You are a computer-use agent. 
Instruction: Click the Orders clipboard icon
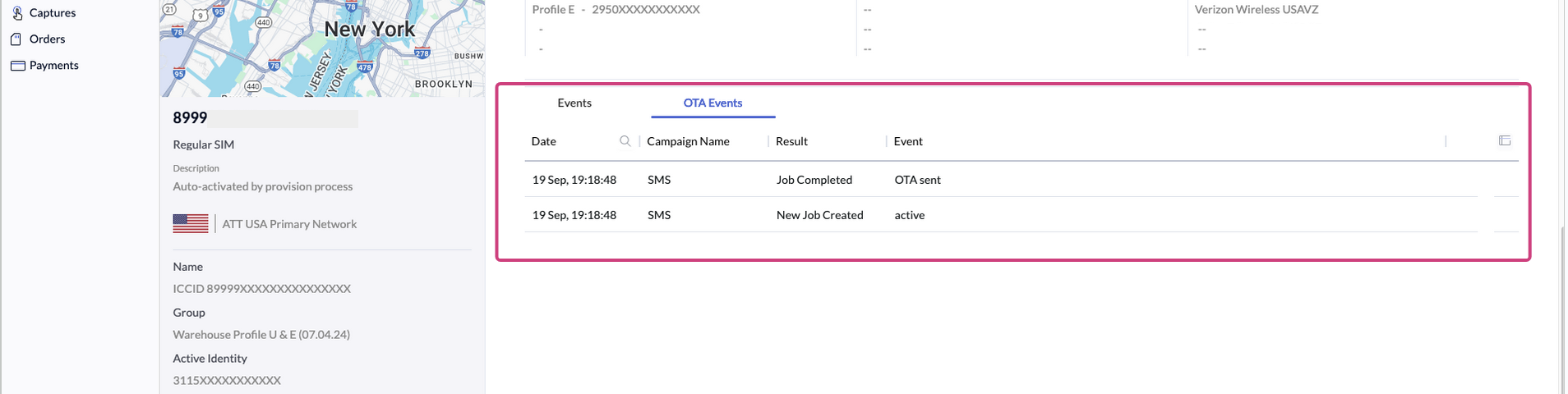[16, 39]
